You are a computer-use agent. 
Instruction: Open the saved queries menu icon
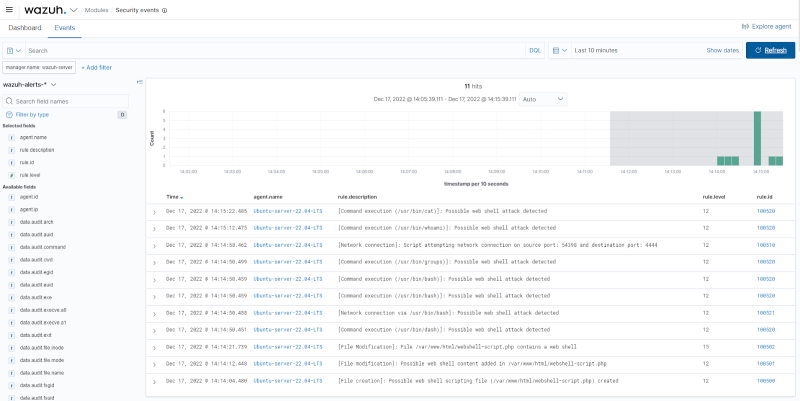pos(12,50)
